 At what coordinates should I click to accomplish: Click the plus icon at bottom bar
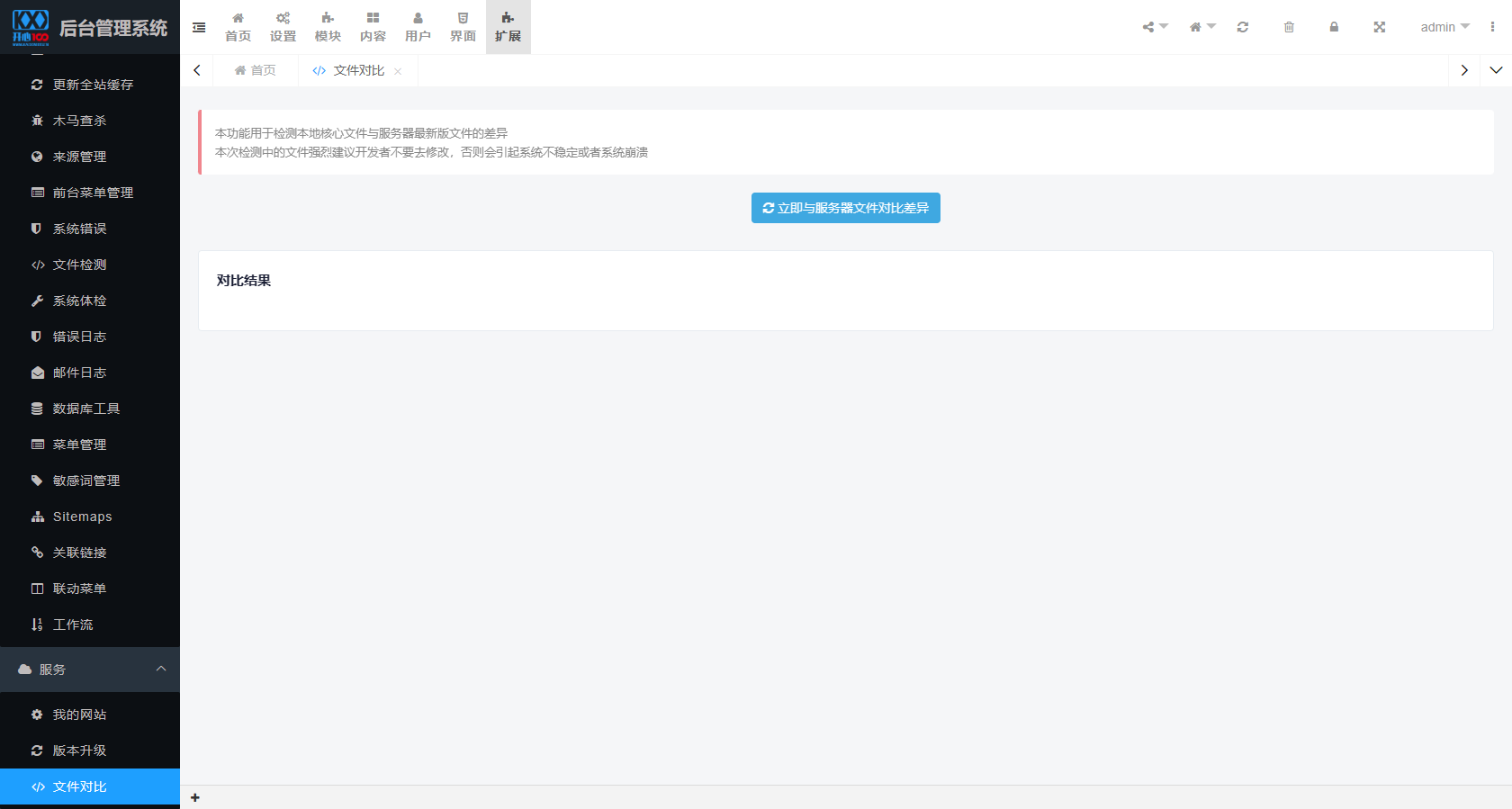tap(195, 797)
